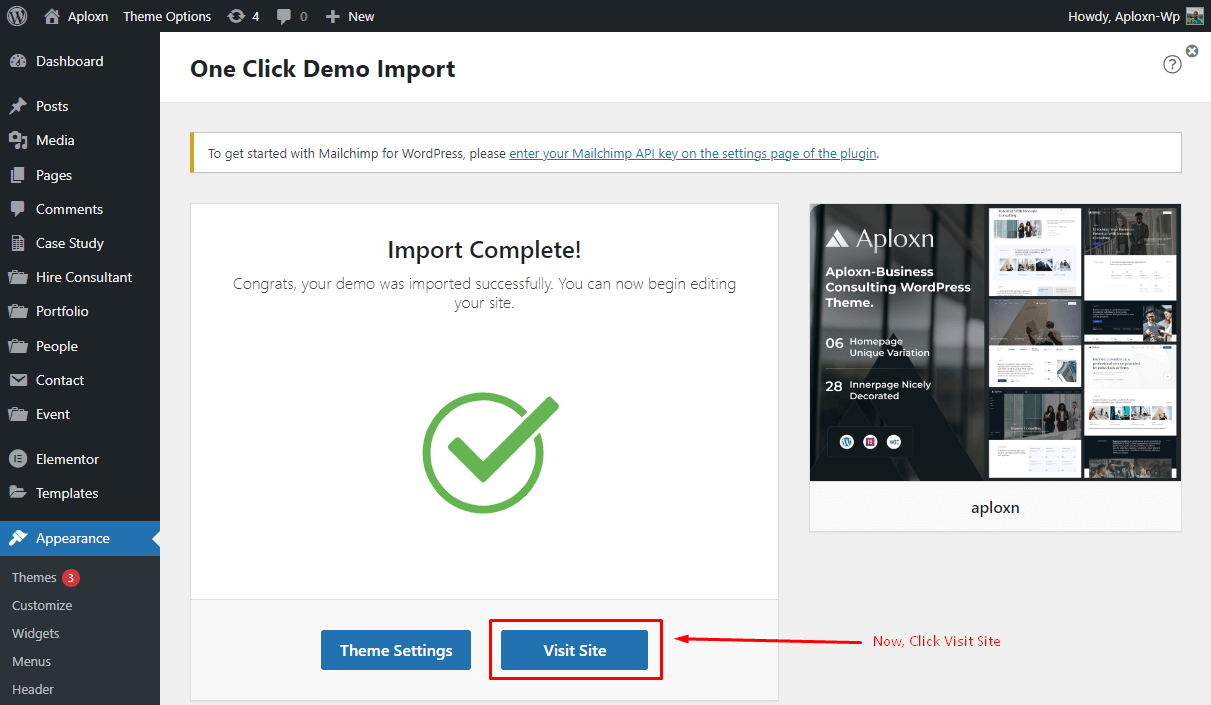Click the plus icon beside New
This screenshot has width=1211, height=705.
(x=334, y=16)
